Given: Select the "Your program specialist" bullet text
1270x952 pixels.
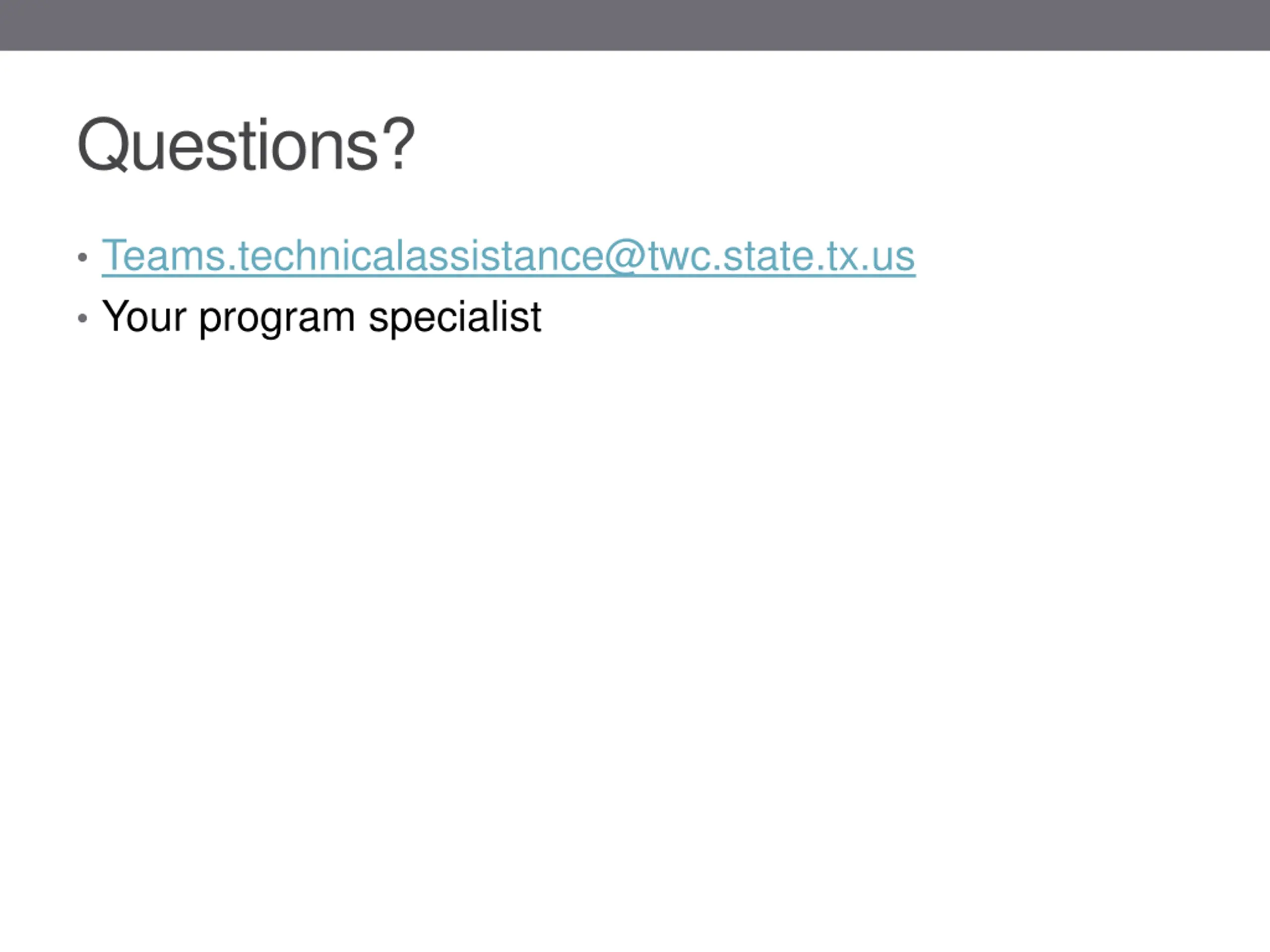Looking at the screenshot, I should pyautogui.click(x=321, y=317).
